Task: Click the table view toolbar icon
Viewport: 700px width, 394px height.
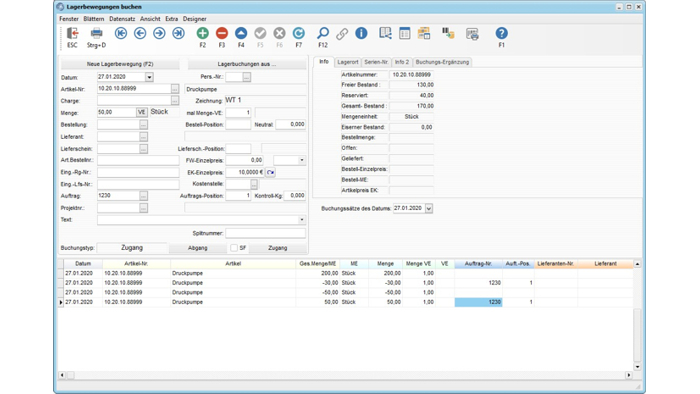Action: 404,33
